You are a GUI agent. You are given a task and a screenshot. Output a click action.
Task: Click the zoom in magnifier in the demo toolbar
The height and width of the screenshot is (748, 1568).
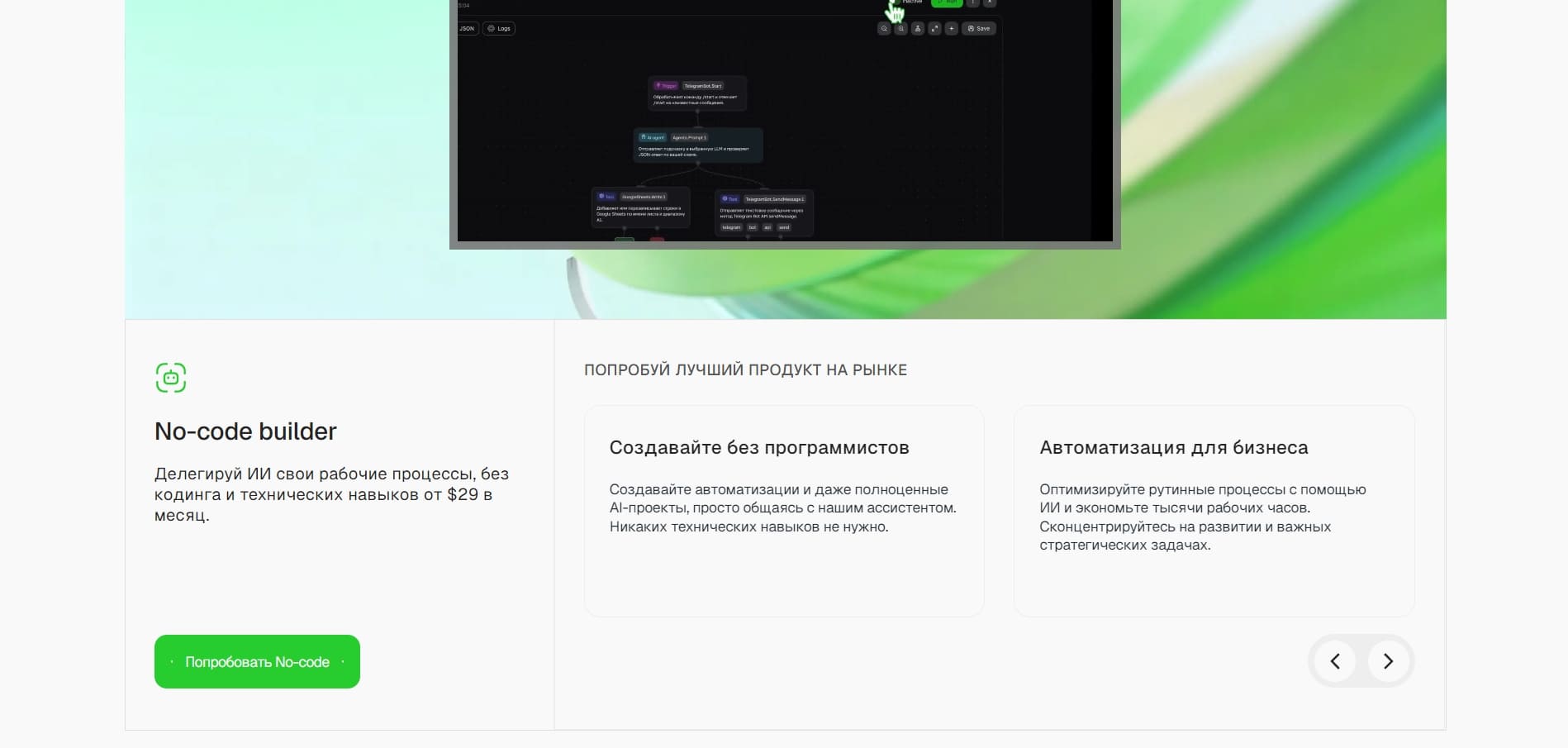(x=900, y=28)
